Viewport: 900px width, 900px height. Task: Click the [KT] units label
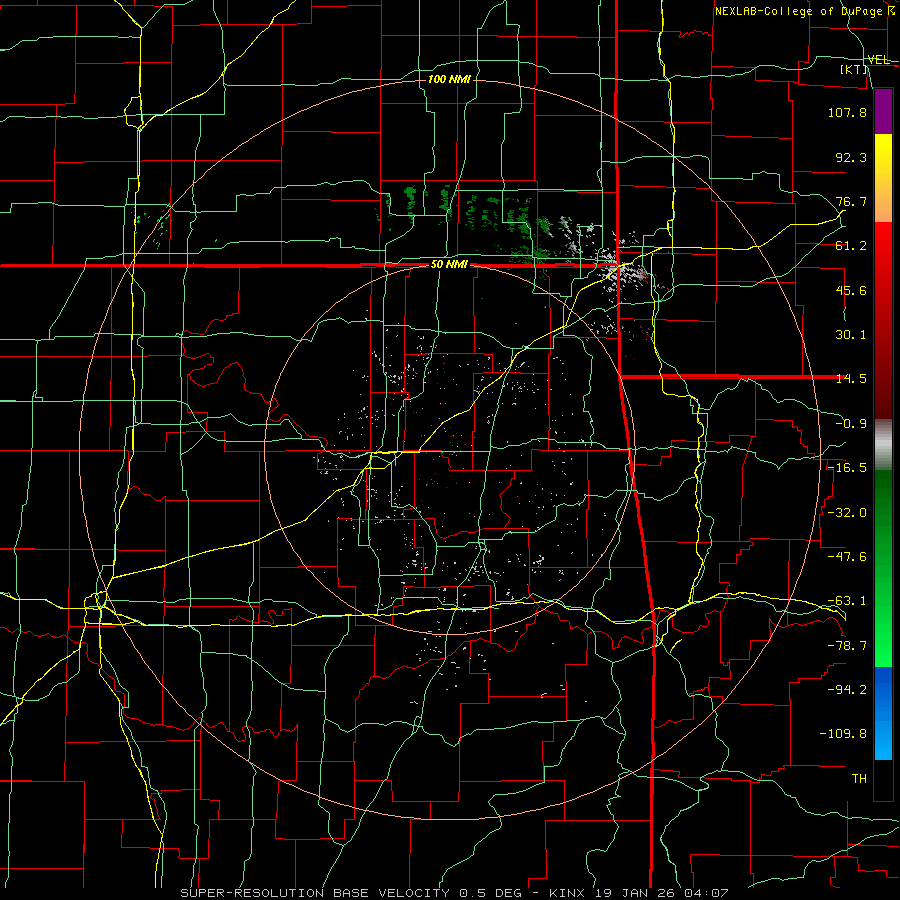[x=854, y=69]
